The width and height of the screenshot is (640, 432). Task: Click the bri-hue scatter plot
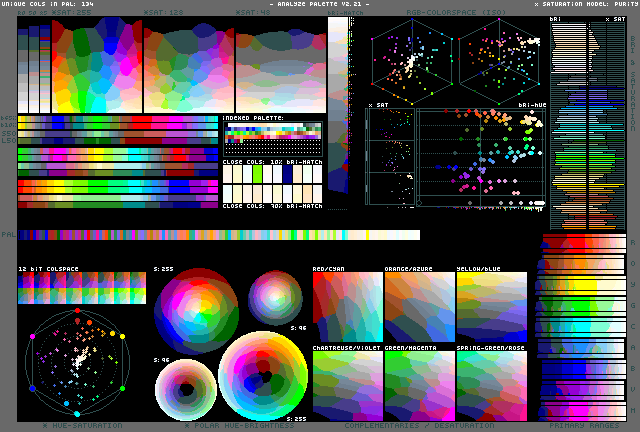point(481,157)
